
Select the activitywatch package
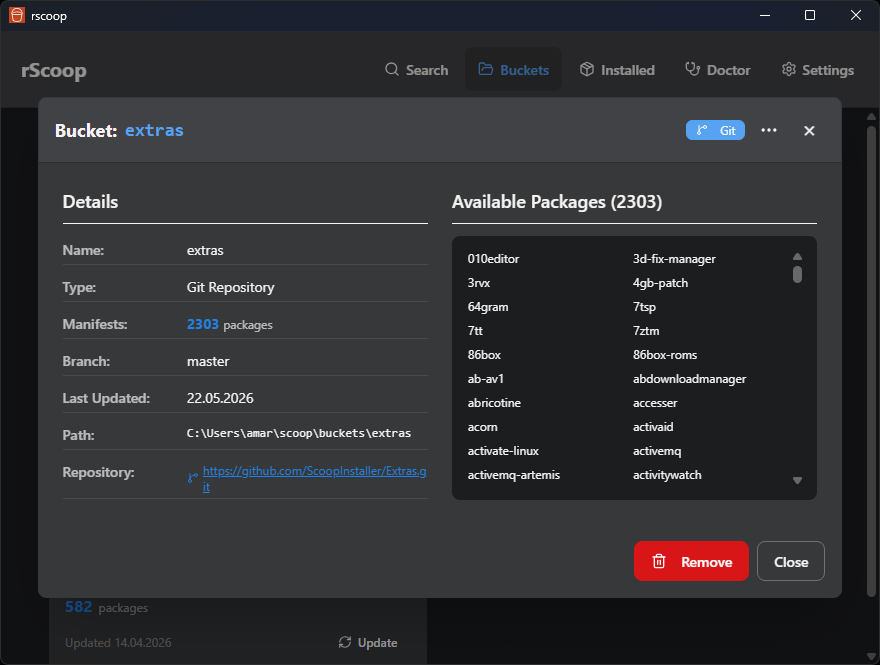pyautogui.click(x=667, y=475)
